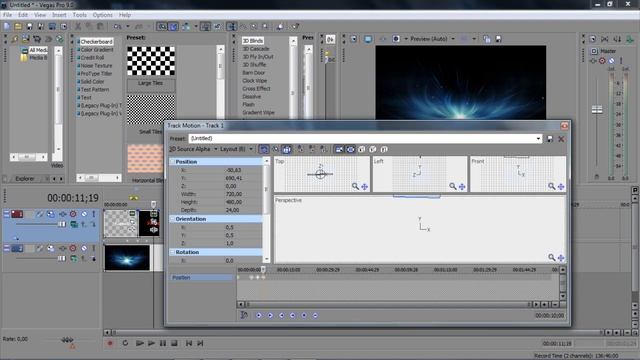Switch to the Explorer tab
The image size is (640, 360).
tap(24, 179)
